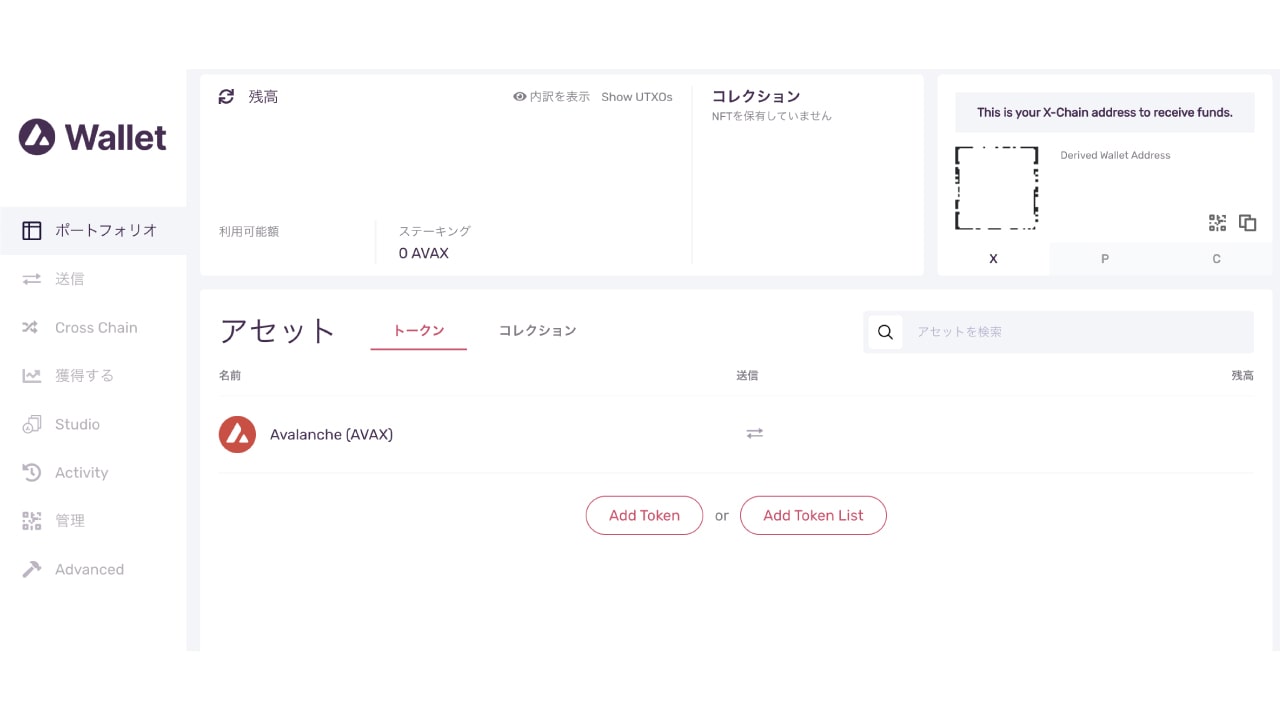Click the Avalanche Wallet logo
Viewport: 1280px width, 720px height.
pos(92,137)
